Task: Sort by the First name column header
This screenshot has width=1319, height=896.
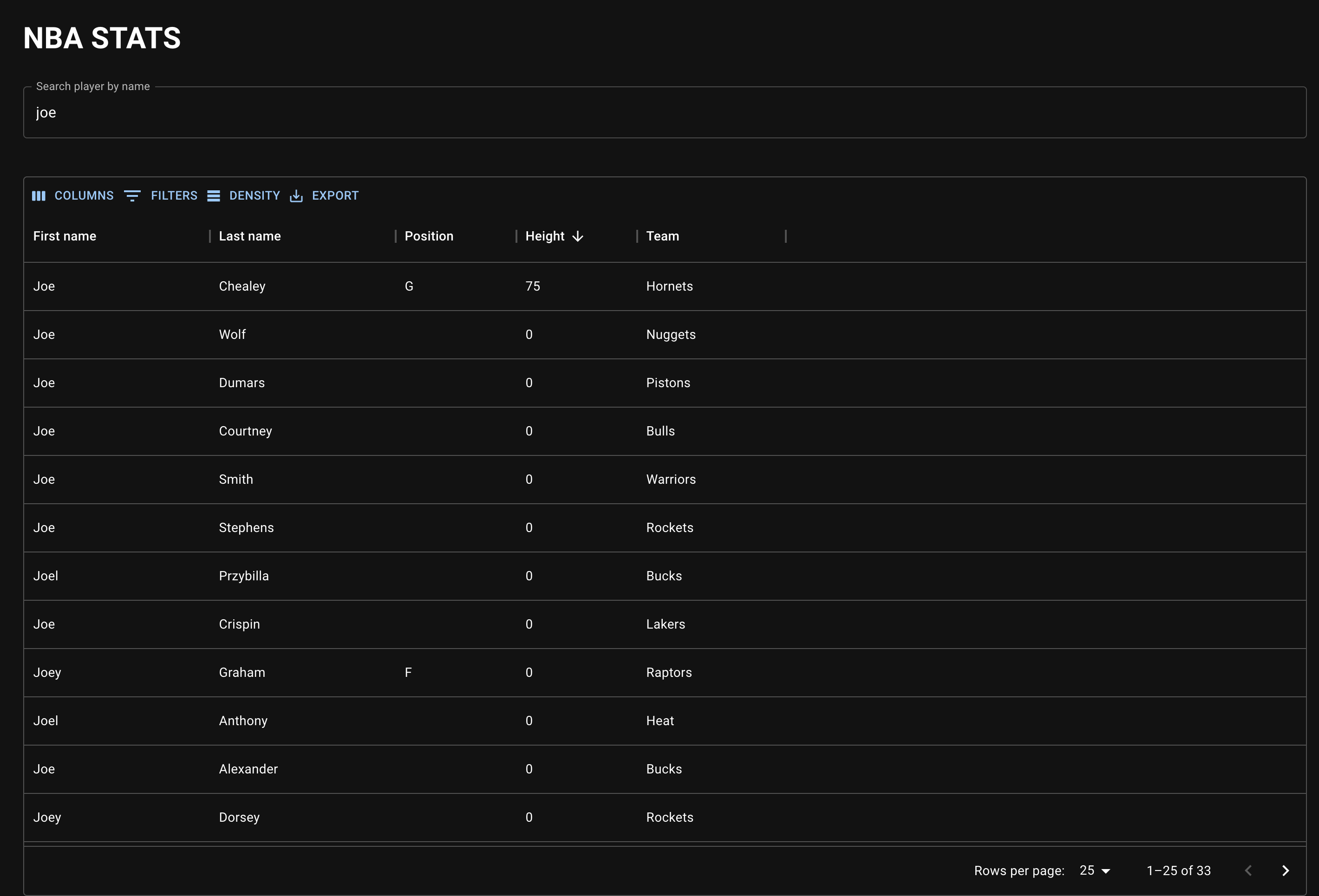Action: (x=65, y=236)
